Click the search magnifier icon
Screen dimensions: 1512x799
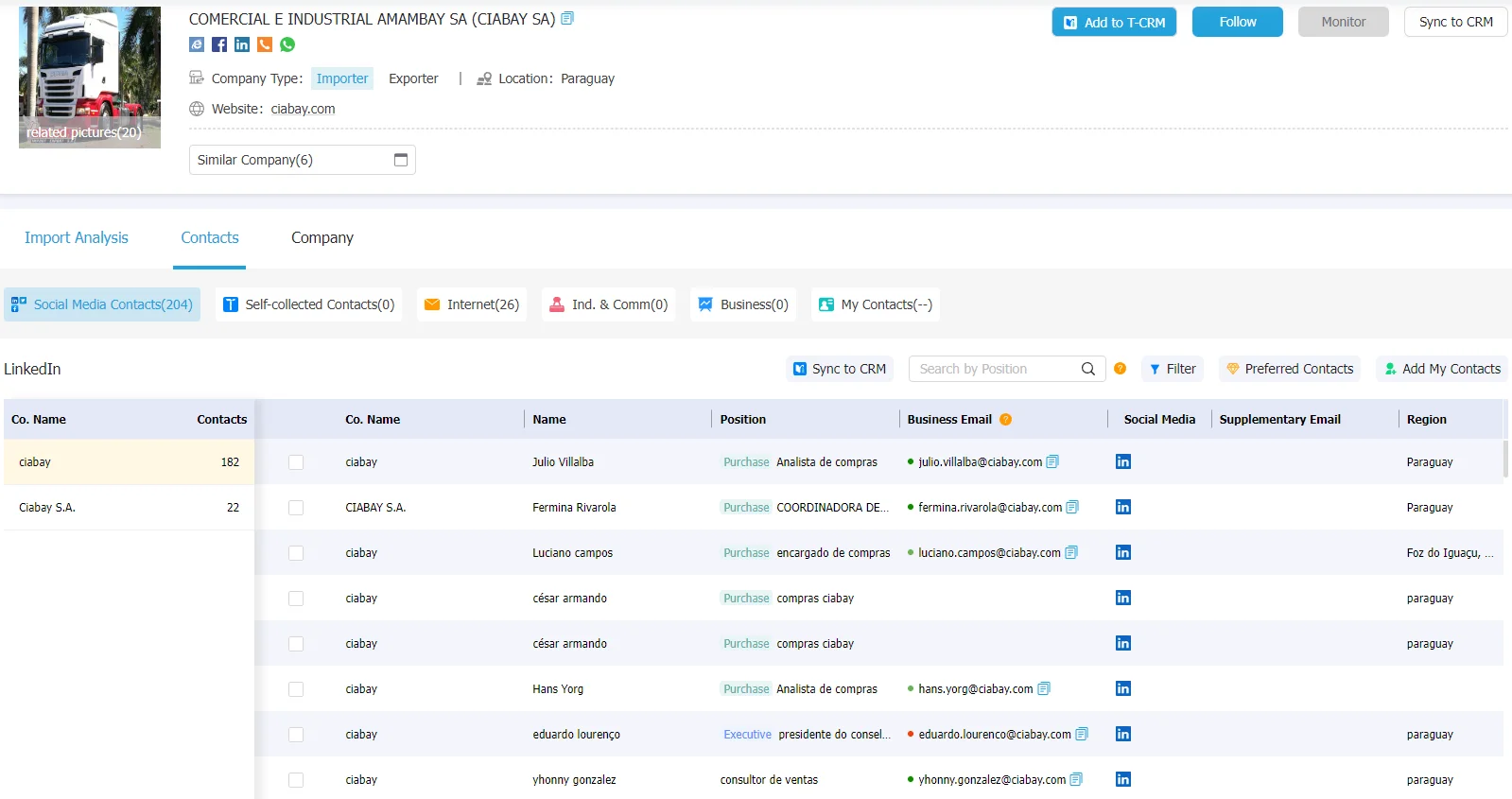click(1088, 369)
